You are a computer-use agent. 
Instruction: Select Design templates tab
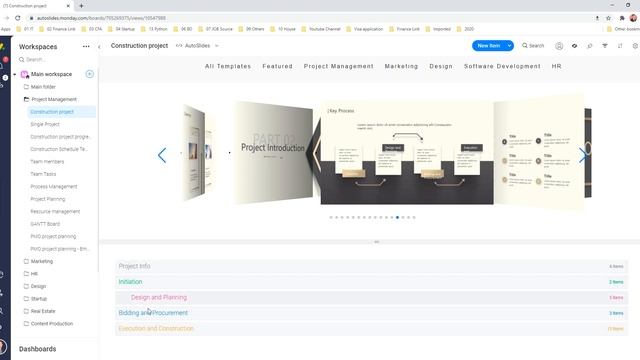pos(441,66)
